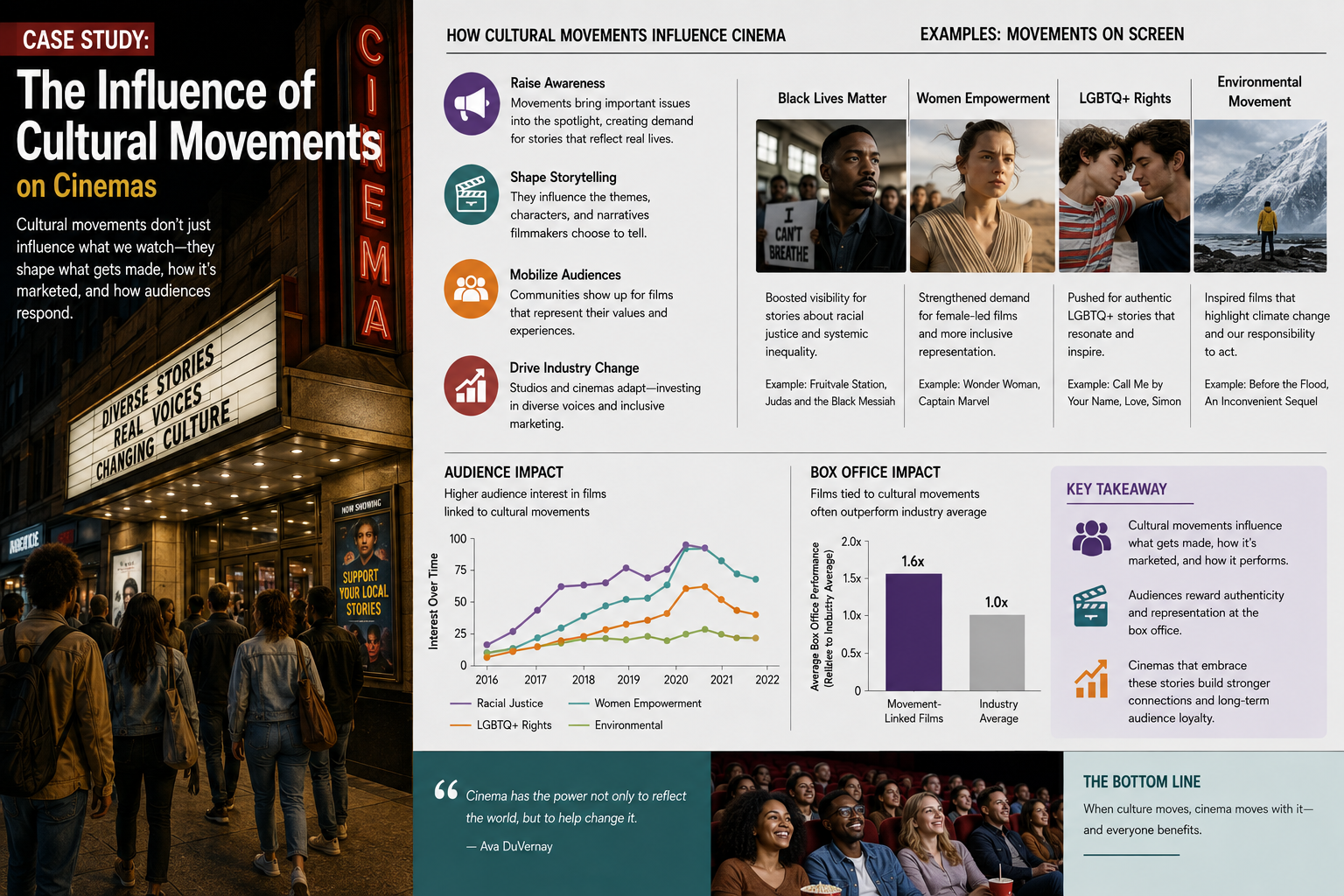The width and height of the screenshot is (1344, 896).
Task: Click the purple Movement-Linked Films bar
Action: [x=913, y=632]
